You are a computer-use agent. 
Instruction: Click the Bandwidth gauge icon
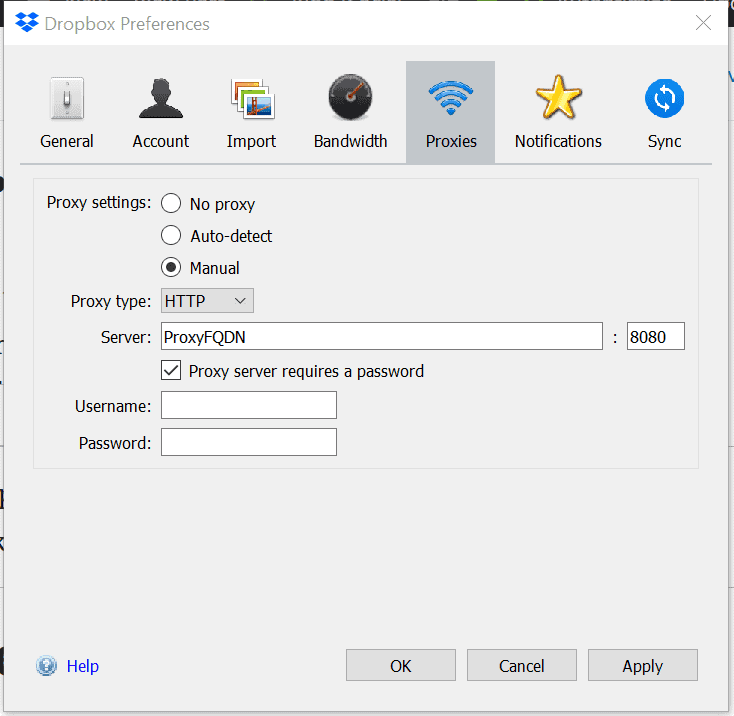click(350, 100)
